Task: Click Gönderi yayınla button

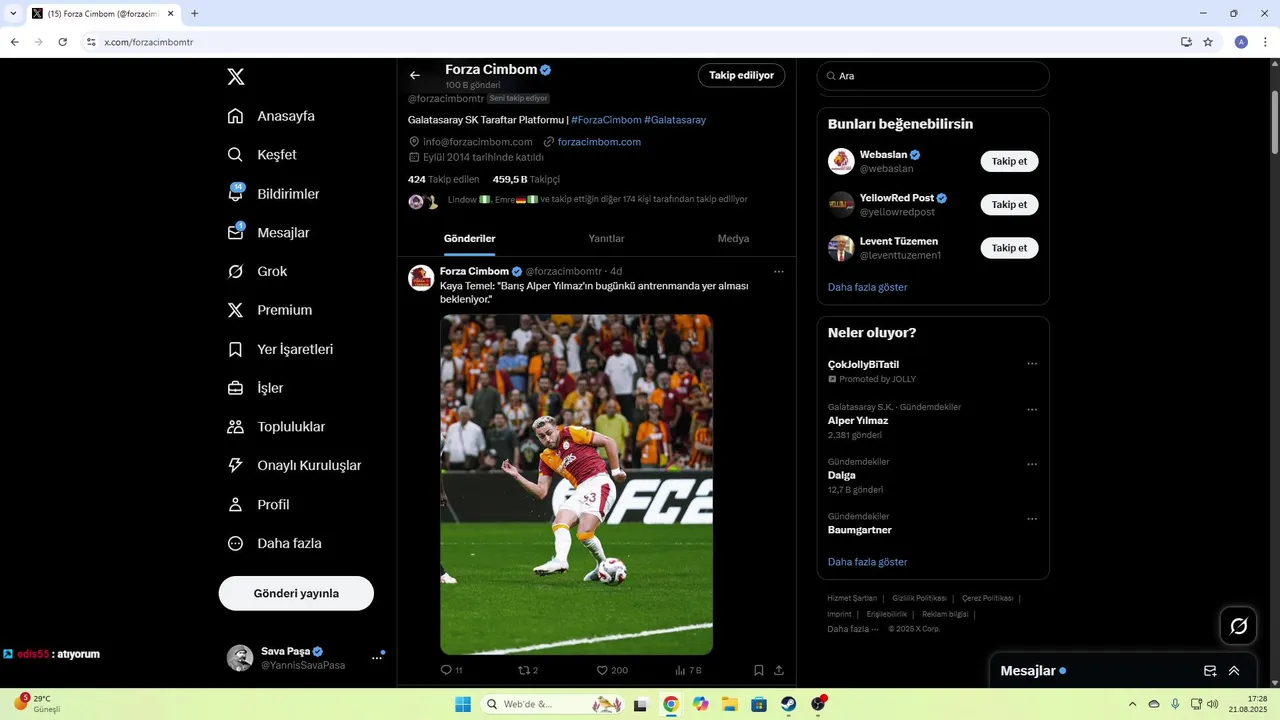Action: [x=296, y=593]
